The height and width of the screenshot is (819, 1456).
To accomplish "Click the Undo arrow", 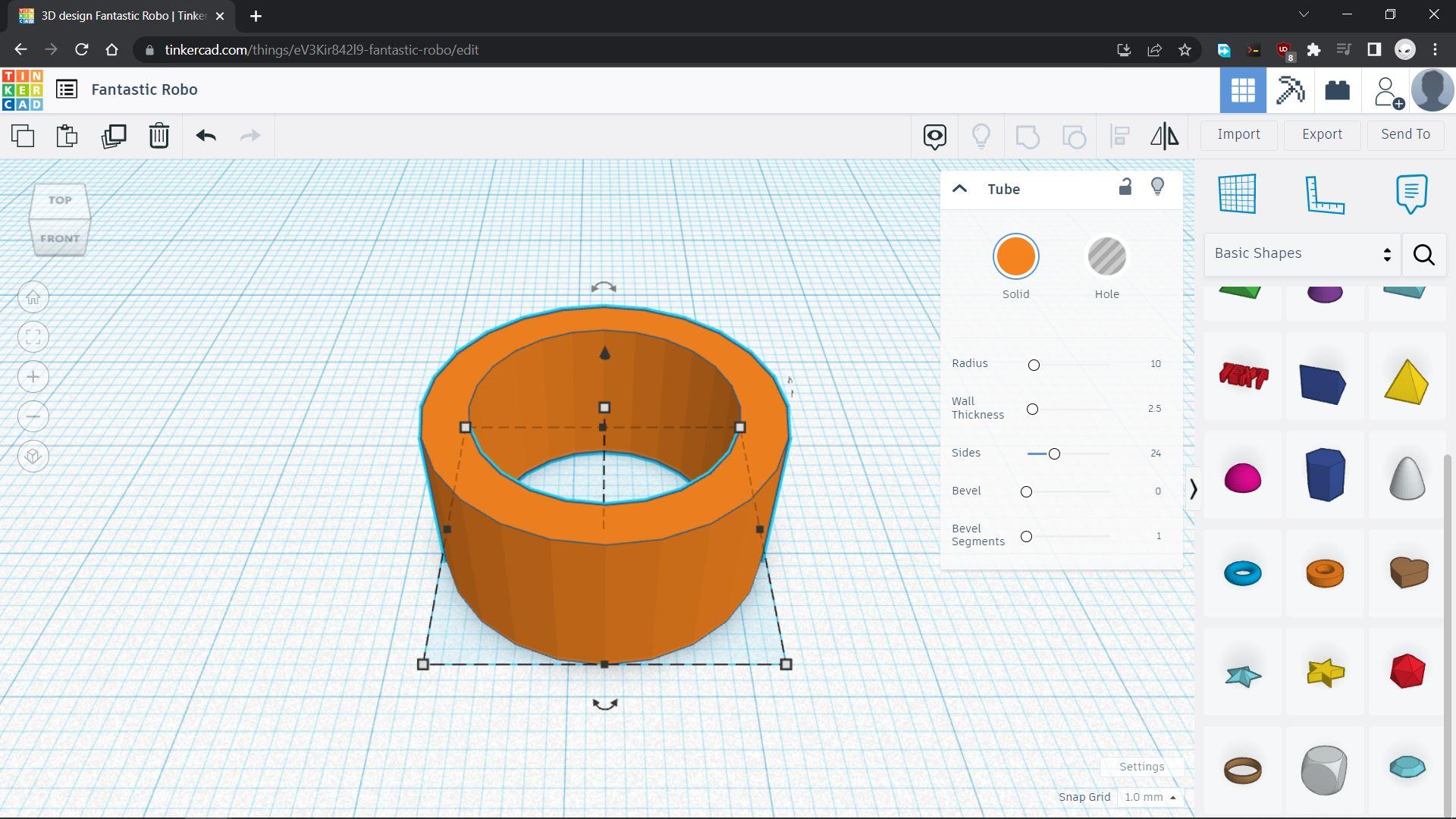I will click(x=206, y=136).
